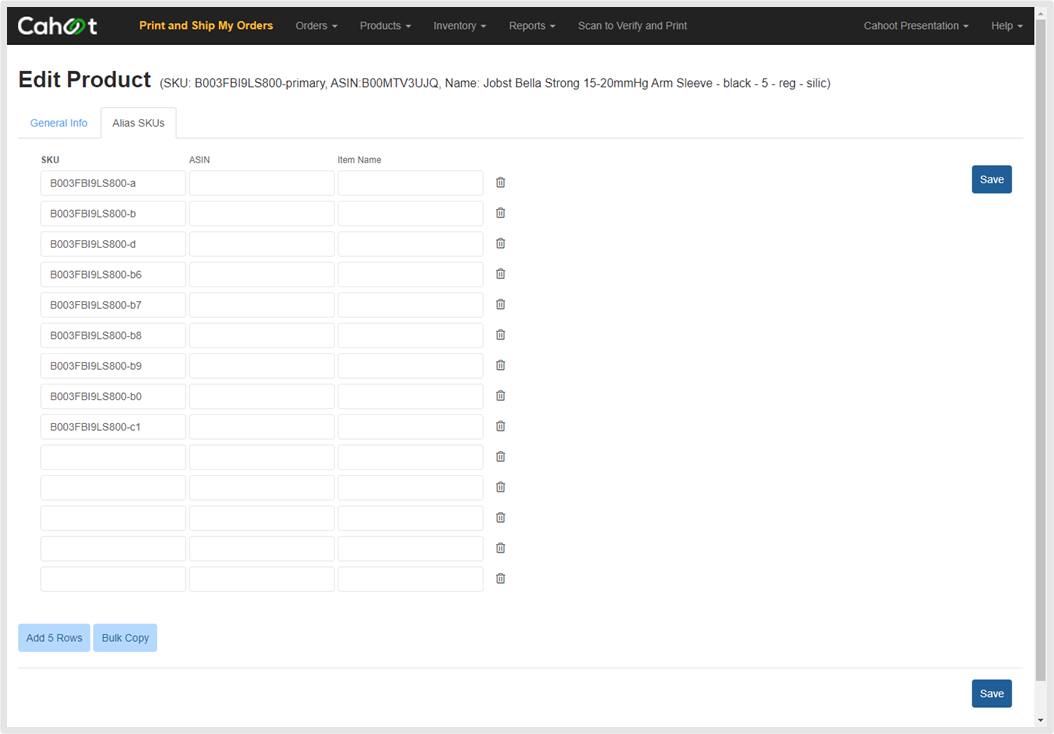
Task: Click the Cahoot logo
Action: (57, 26)
